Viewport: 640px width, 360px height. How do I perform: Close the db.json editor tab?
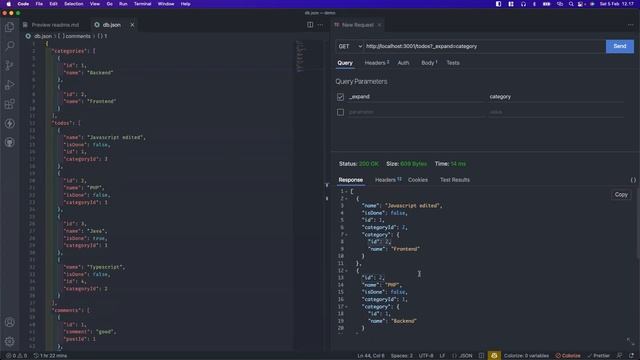pos(132,25)
